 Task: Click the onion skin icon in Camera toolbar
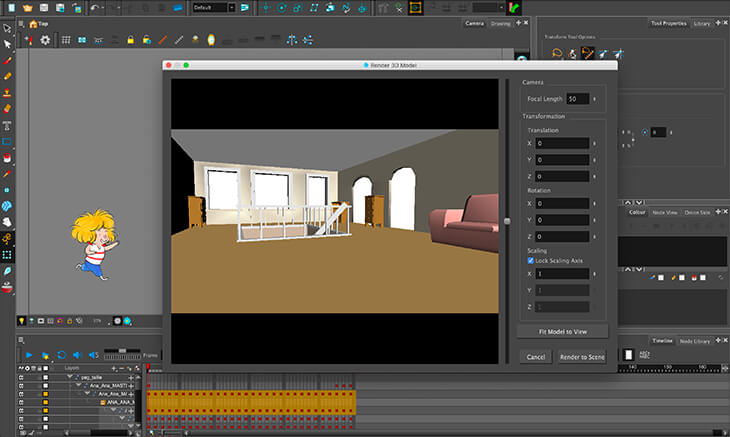(x=211, y=40)
